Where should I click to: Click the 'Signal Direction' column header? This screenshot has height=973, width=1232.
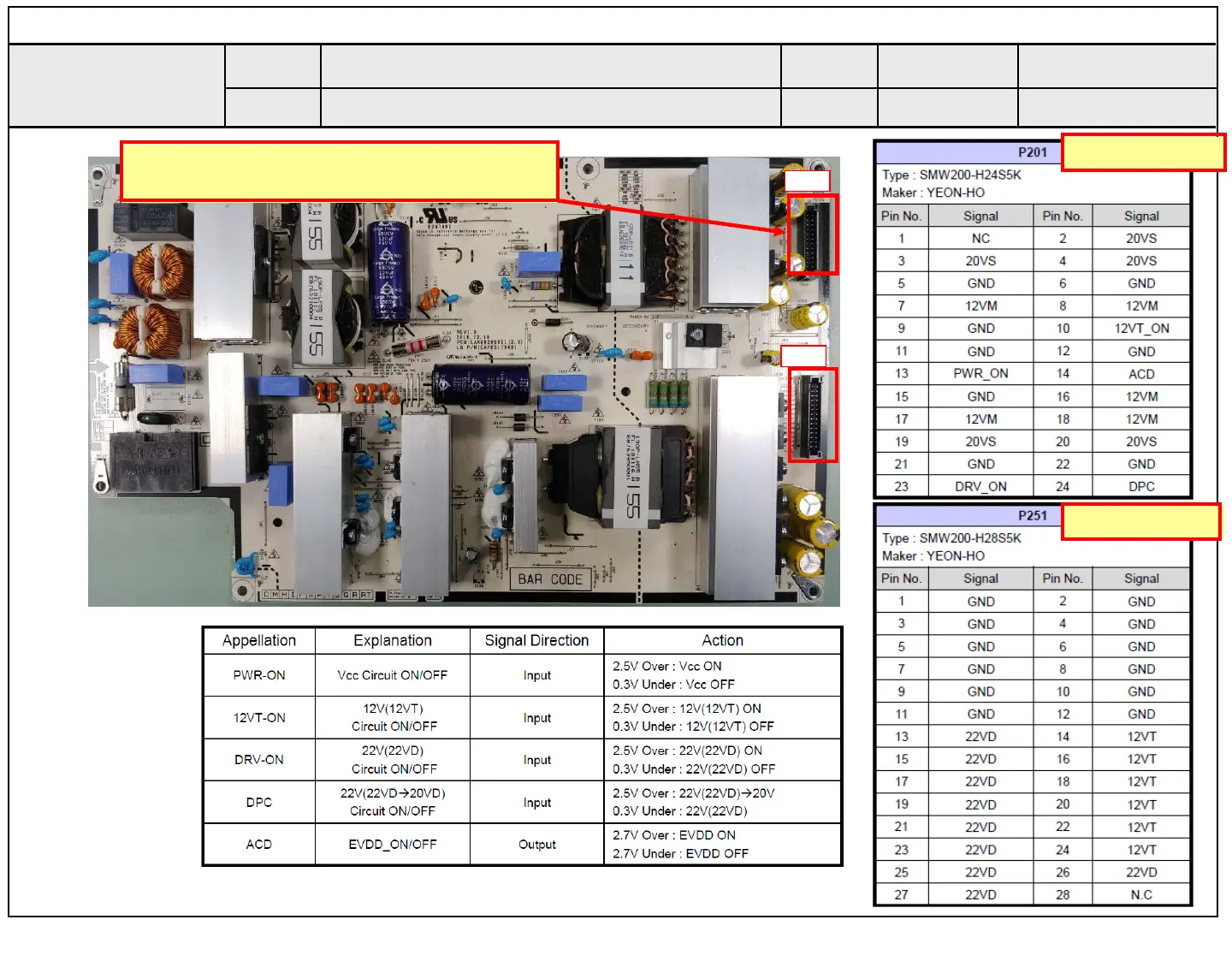536,641
